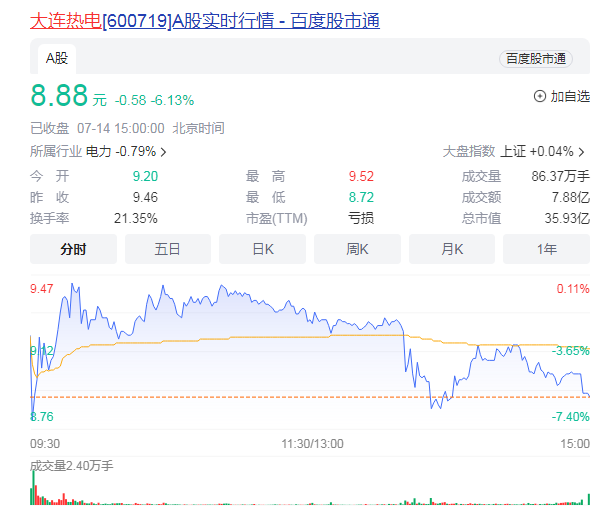Expand the 上证 index chevron arrow

click(582, 152)
